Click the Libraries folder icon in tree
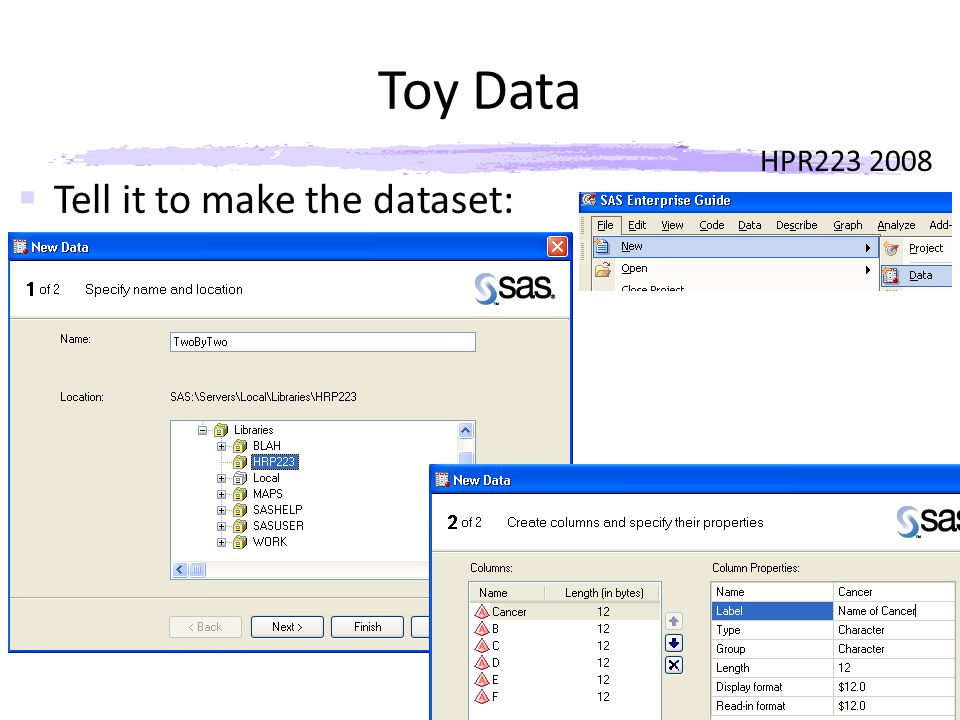This screenshot has width=960, height=720. (x=221, y=430)
